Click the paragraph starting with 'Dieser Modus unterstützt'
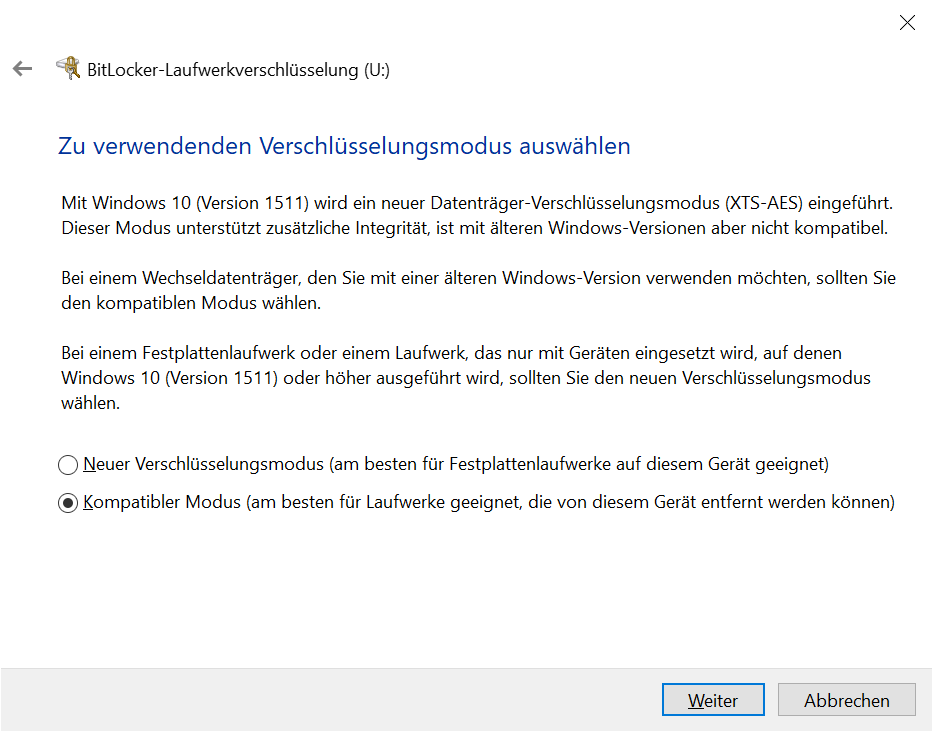The height and width of the screenshot is (732, 933). point(474,228)
